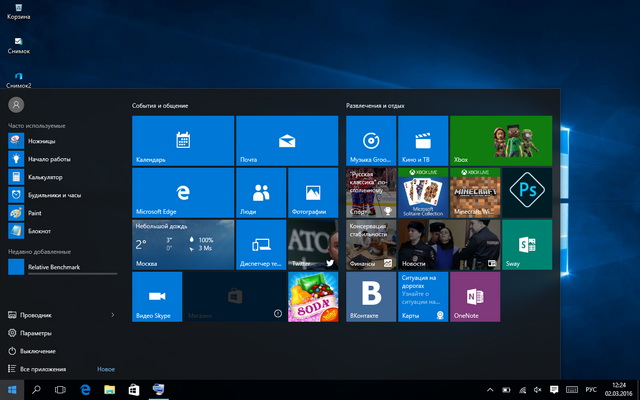Open the ВКонтакте tile
This screenshot has height=400, width=640.
pyautogui.click(x=371, y=297)
